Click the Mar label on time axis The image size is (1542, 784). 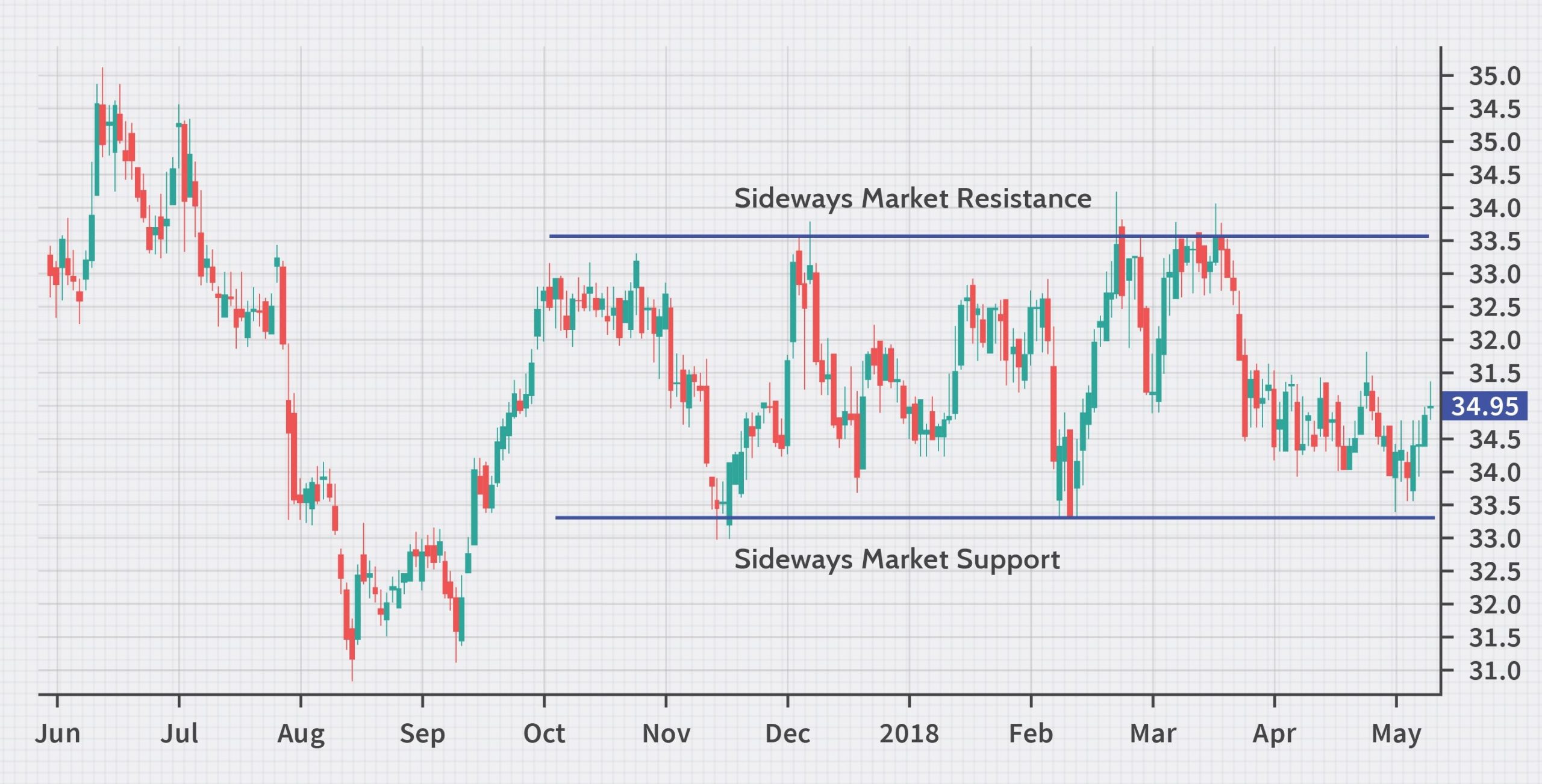pyautogui.click(x=1153, y=733)
